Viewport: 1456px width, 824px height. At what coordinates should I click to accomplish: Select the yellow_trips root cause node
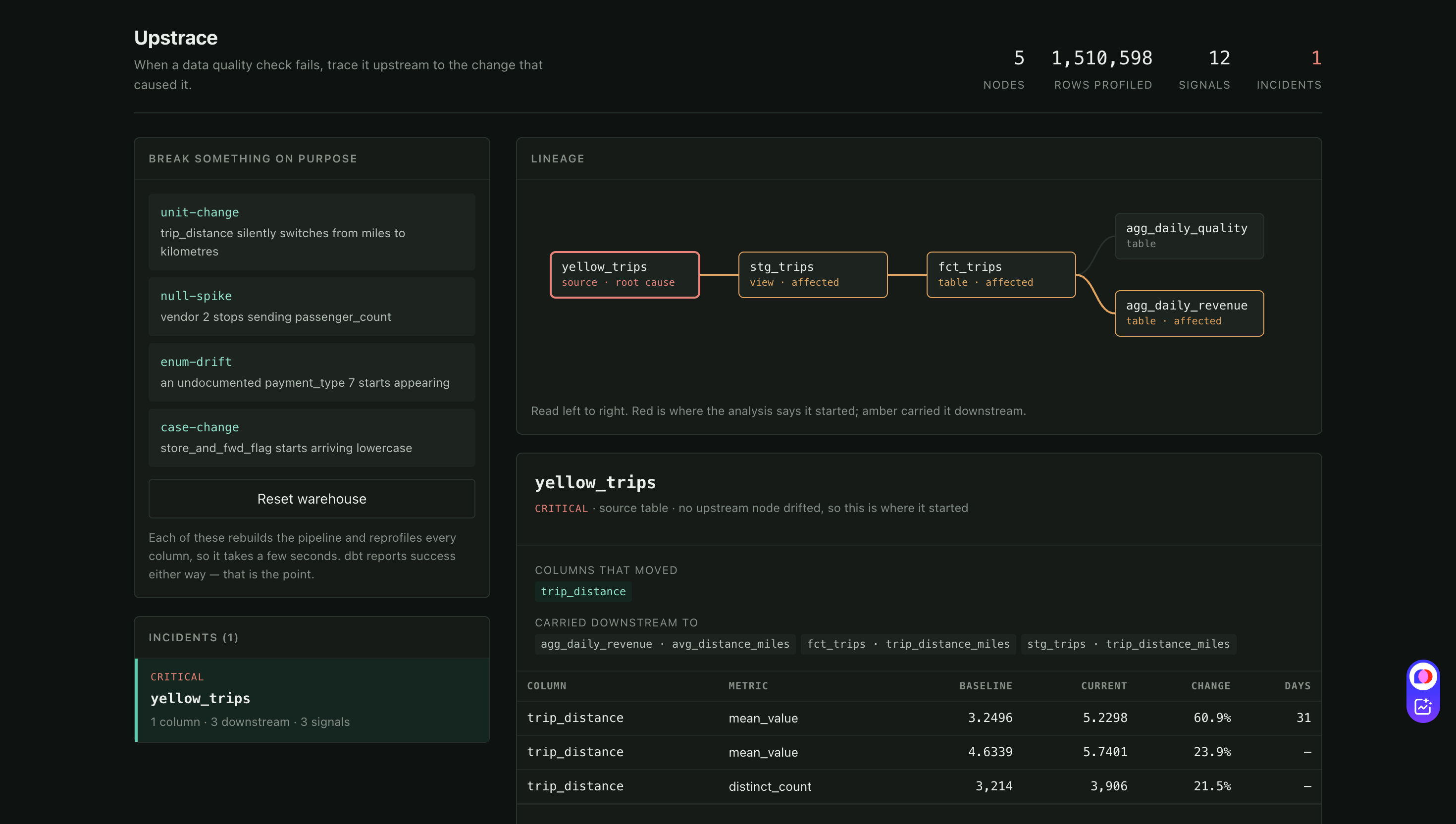[624, 274]
